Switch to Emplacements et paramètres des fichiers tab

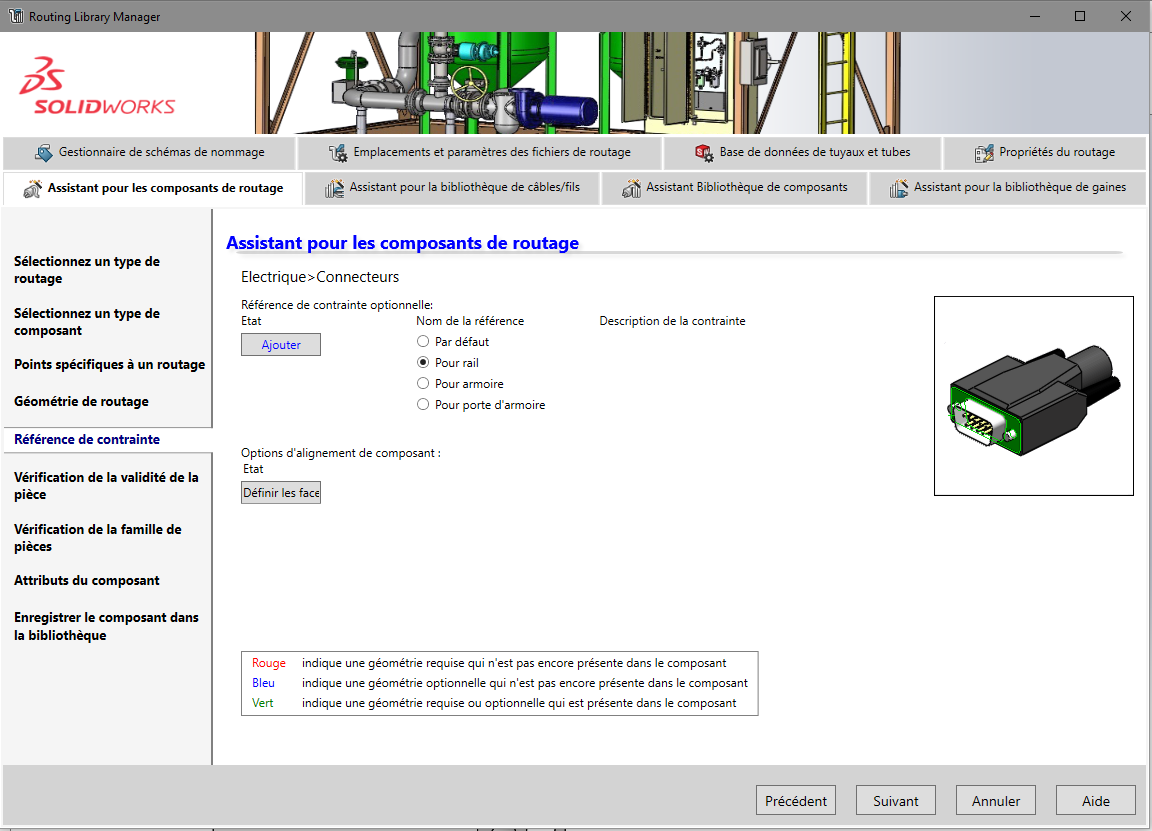click(x=480, y=153)
